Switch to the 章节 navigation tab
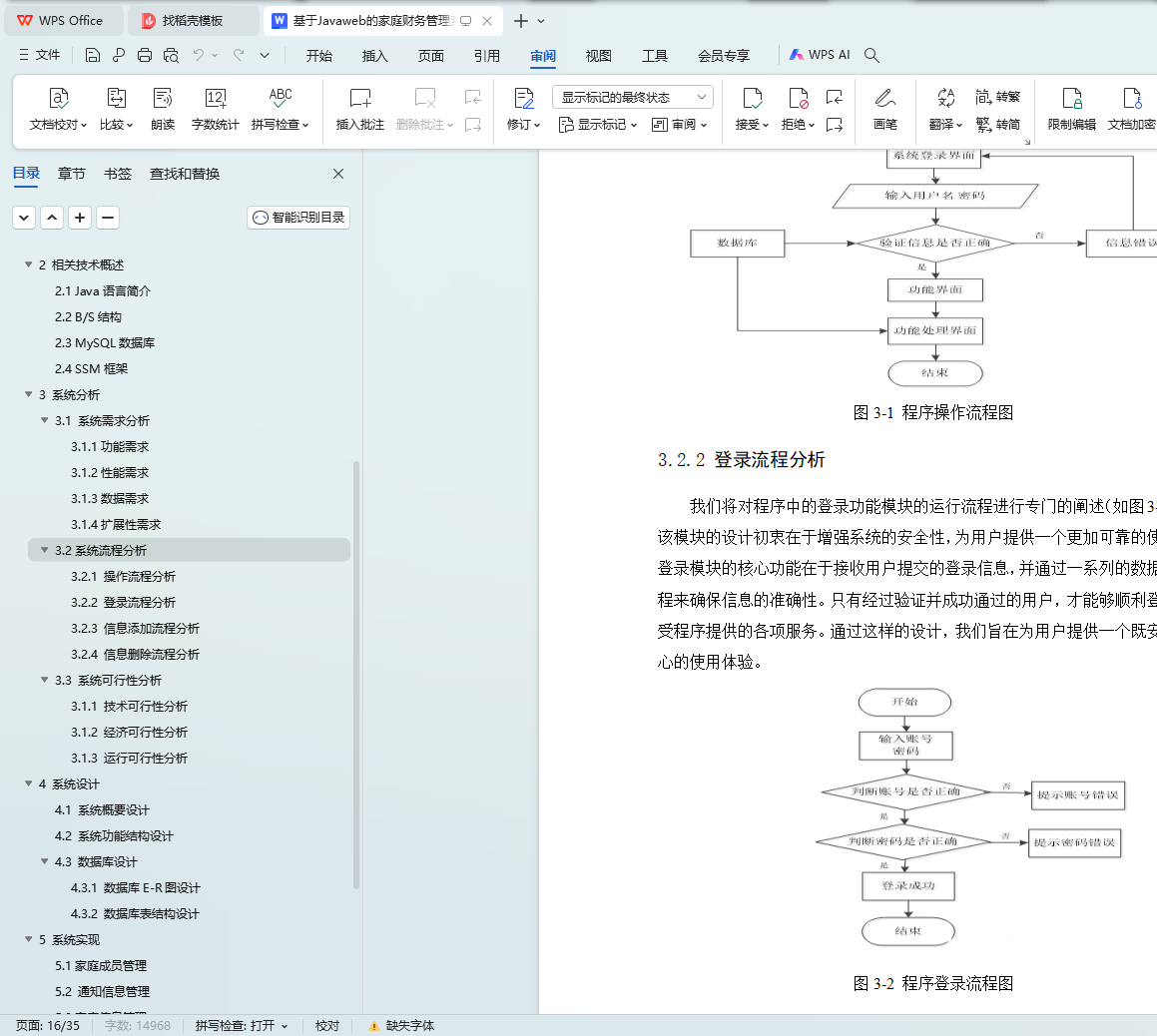The height and width of the screenshot is (1036, 1157). 72,174
